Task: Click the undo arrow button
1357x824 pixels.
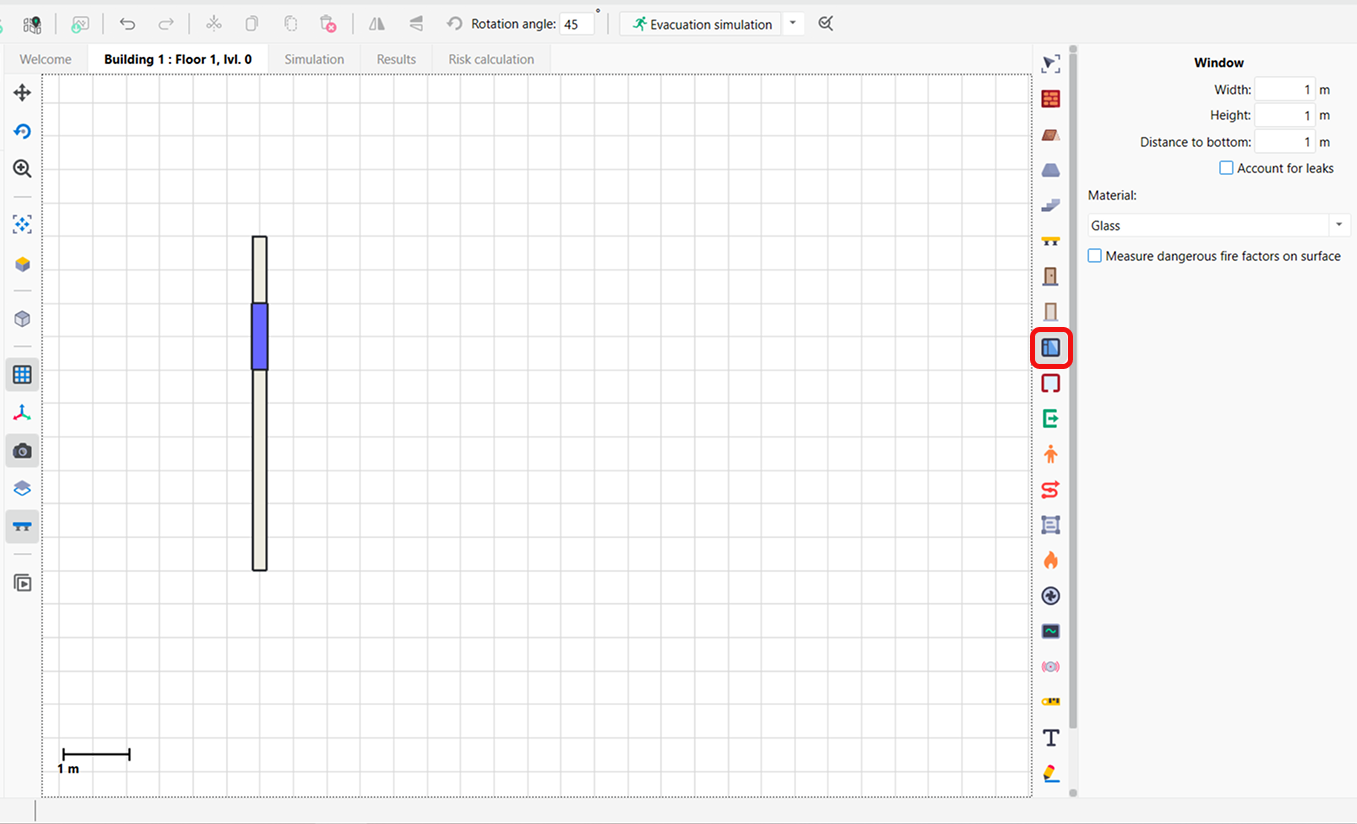Action: click(128, 24)
